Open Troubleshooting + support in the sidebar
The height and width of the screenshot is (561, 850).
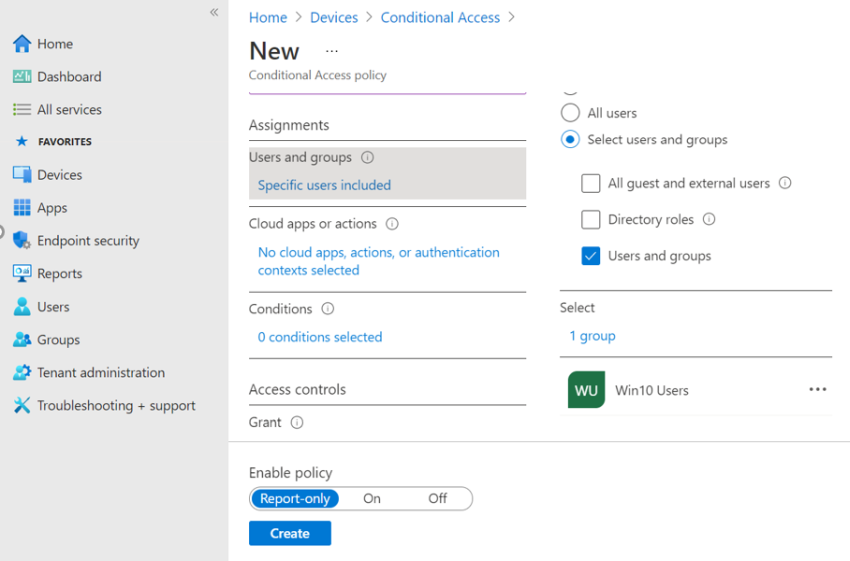coord(116,405)
